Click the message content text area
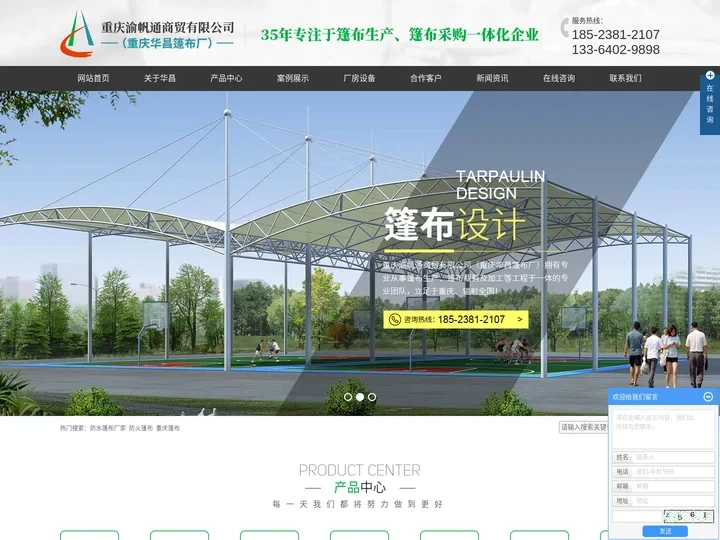Viewport: 720px width, 540px height. pos(663,429)
